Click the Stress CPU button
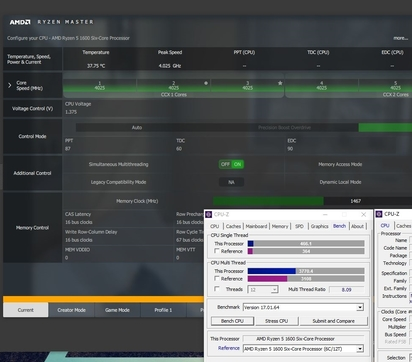 click(x=276, y=321)
